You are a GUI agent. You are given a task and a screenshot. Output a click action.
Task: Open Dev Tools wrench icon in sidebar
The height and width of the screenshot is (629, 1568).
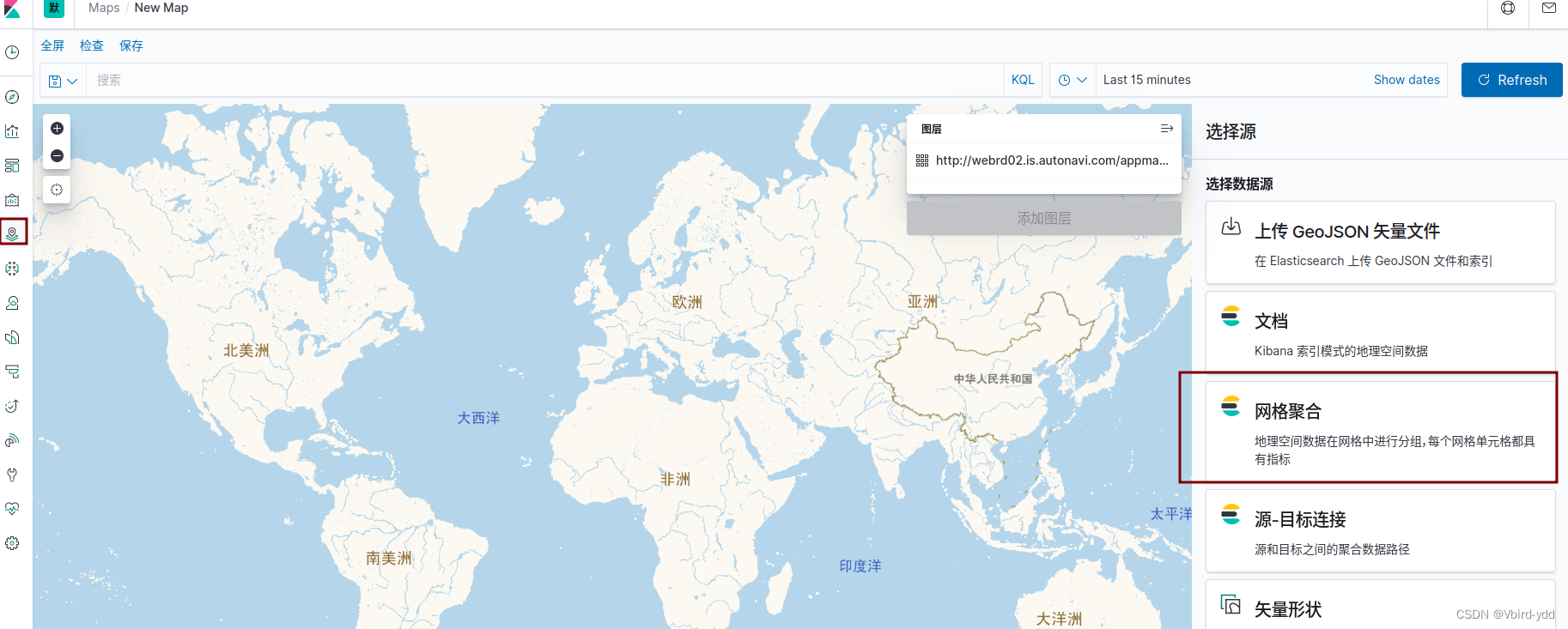(x=12, y=475)
